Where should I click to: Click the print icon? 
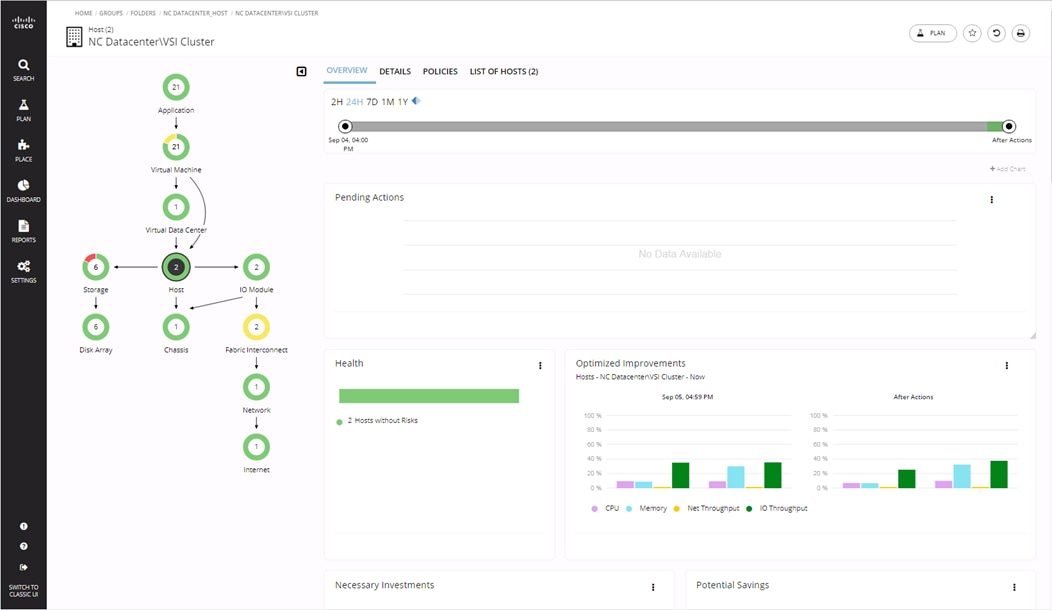[x=1020, y=33]
